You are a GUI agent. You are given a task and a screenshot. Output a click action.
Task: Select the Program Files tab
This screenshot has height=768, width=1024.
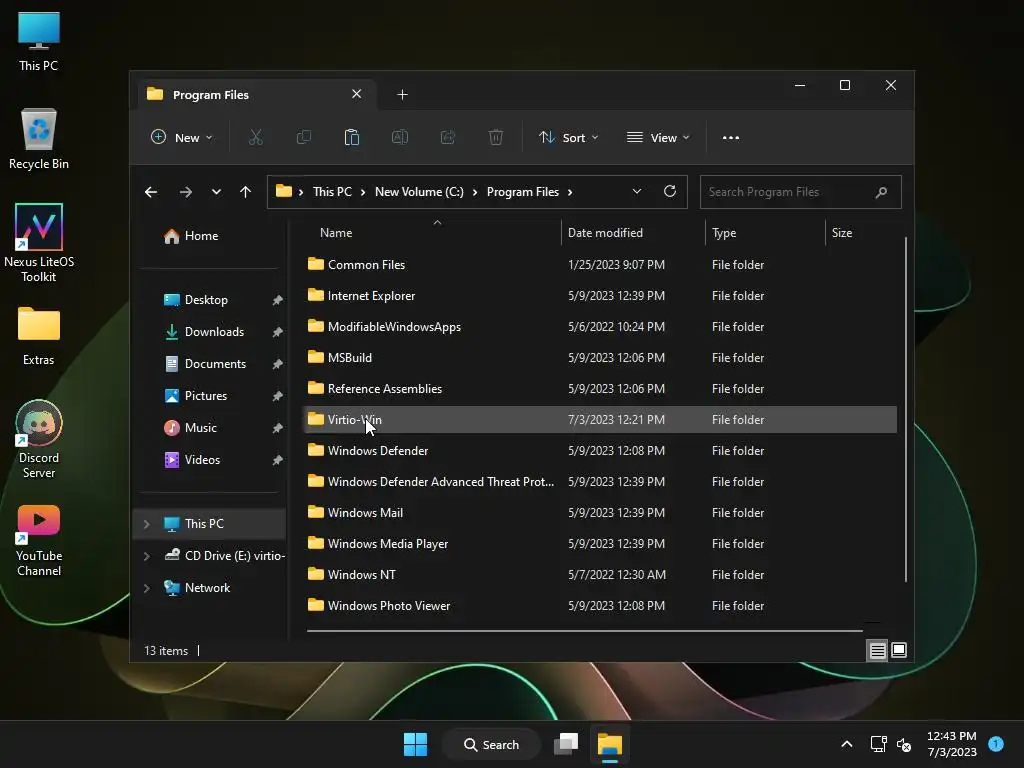(255, 95)
